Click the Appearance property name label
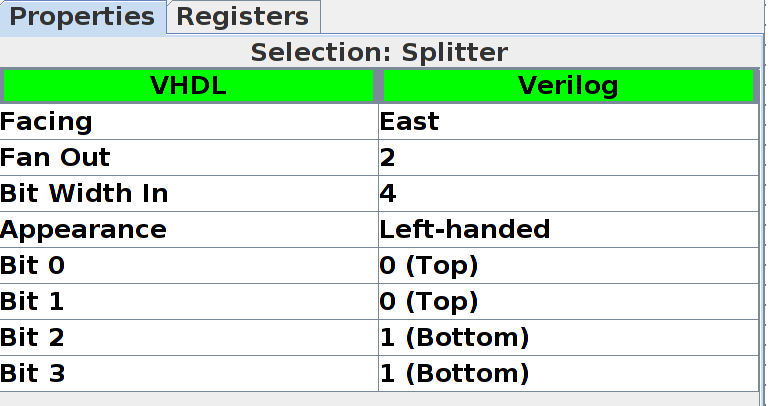This screenshot has height=406, width=772. (x=84, y=230)
